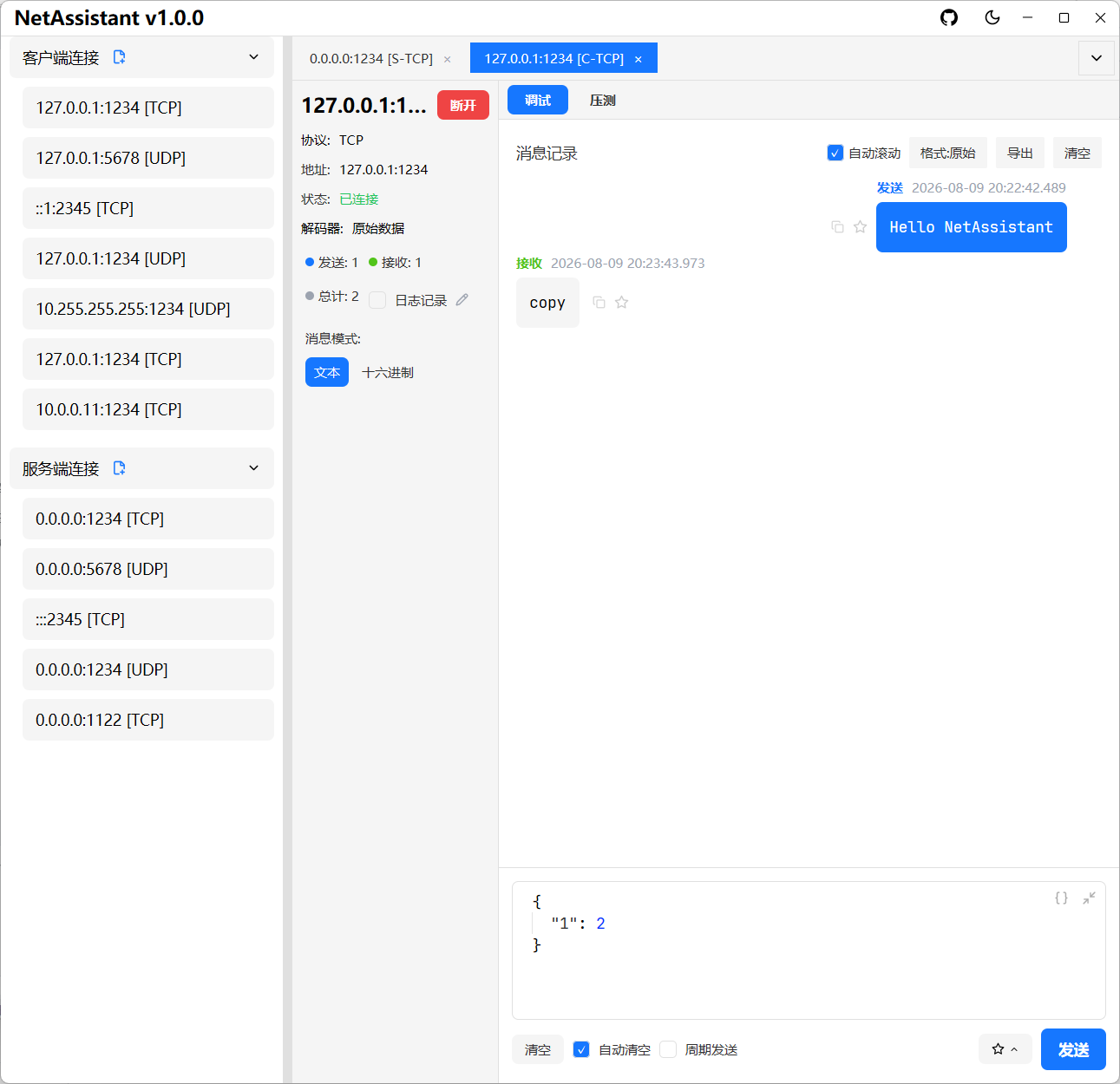Copy the received 'copy' message

[599, 303]
